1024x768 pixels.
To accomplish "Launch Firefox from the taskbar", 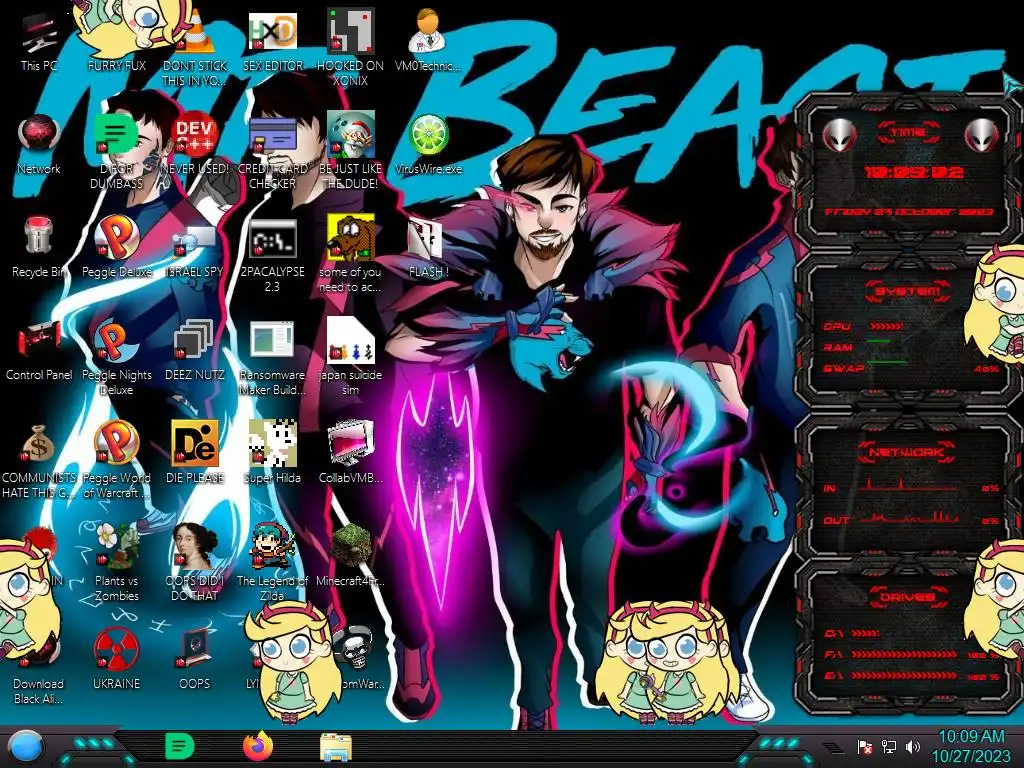I will pos(258,746).
